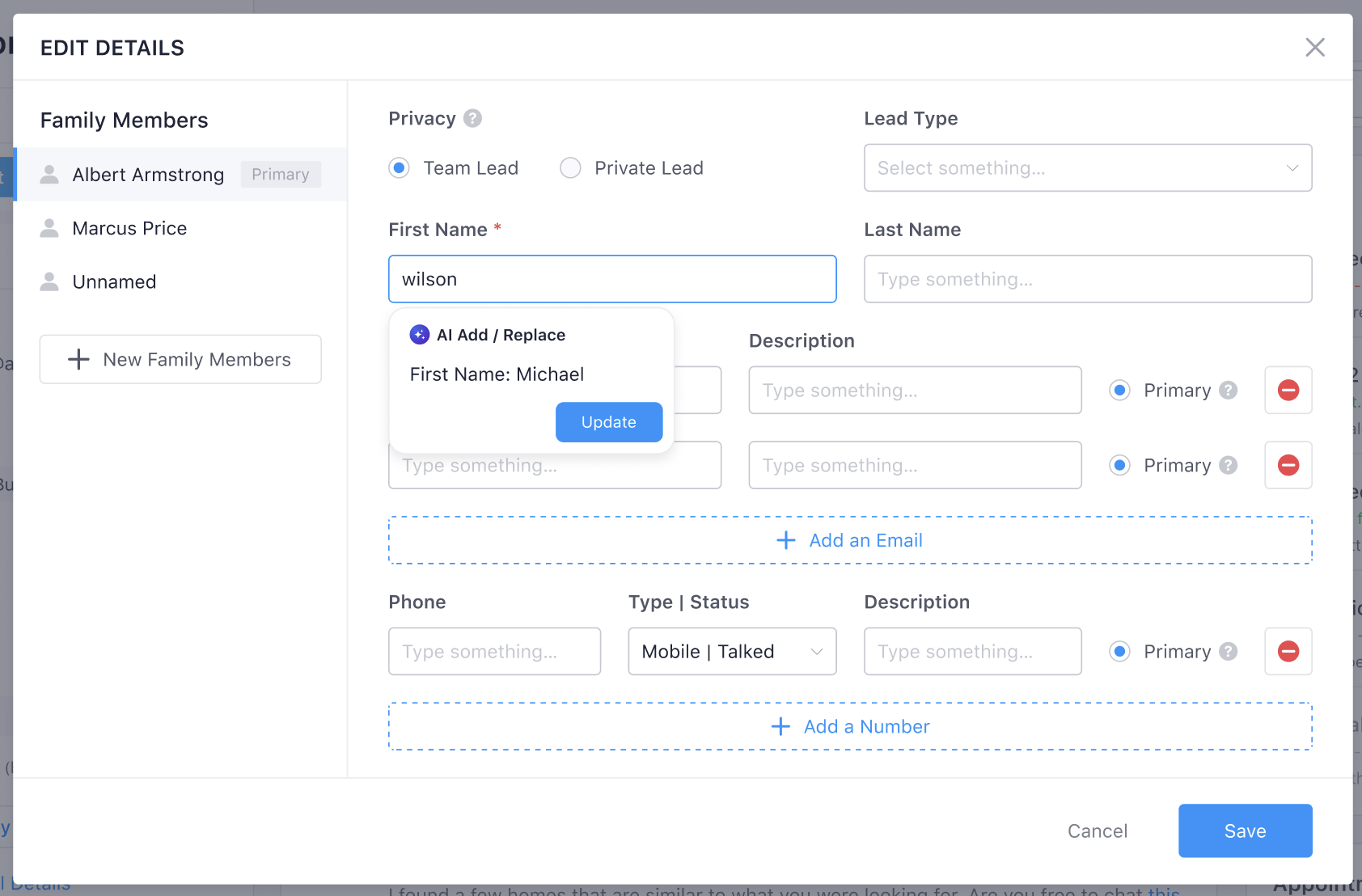This screenshot has height=896, width=1362.
Task: Remove the first email row
Action: click(1288, 391)
